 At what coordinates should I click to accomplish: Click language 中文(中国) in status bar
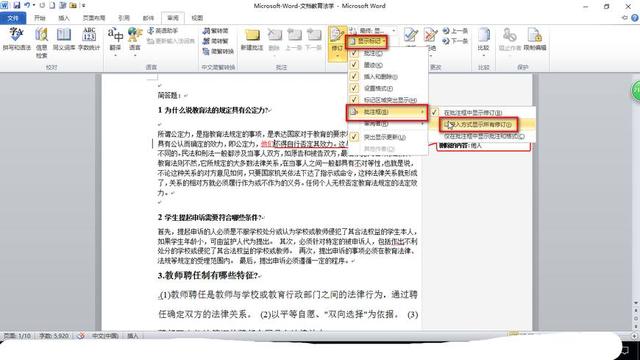coord(105,336)
